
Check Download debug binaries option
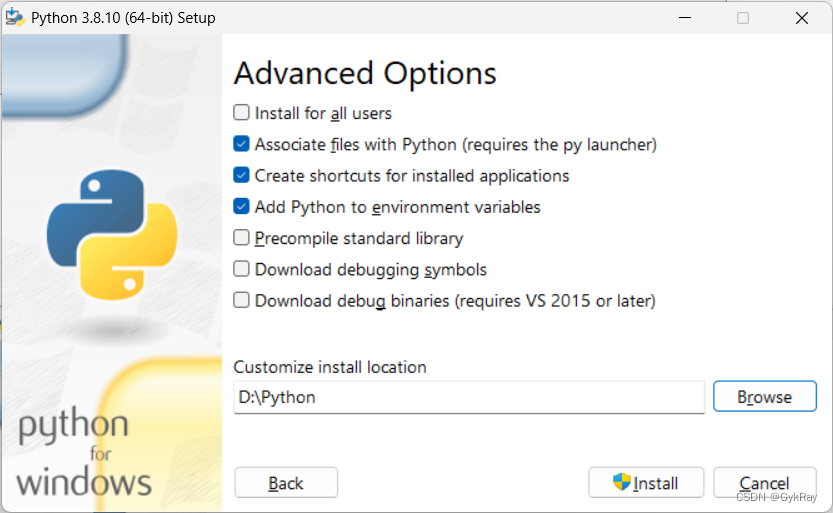click(241, 300)
